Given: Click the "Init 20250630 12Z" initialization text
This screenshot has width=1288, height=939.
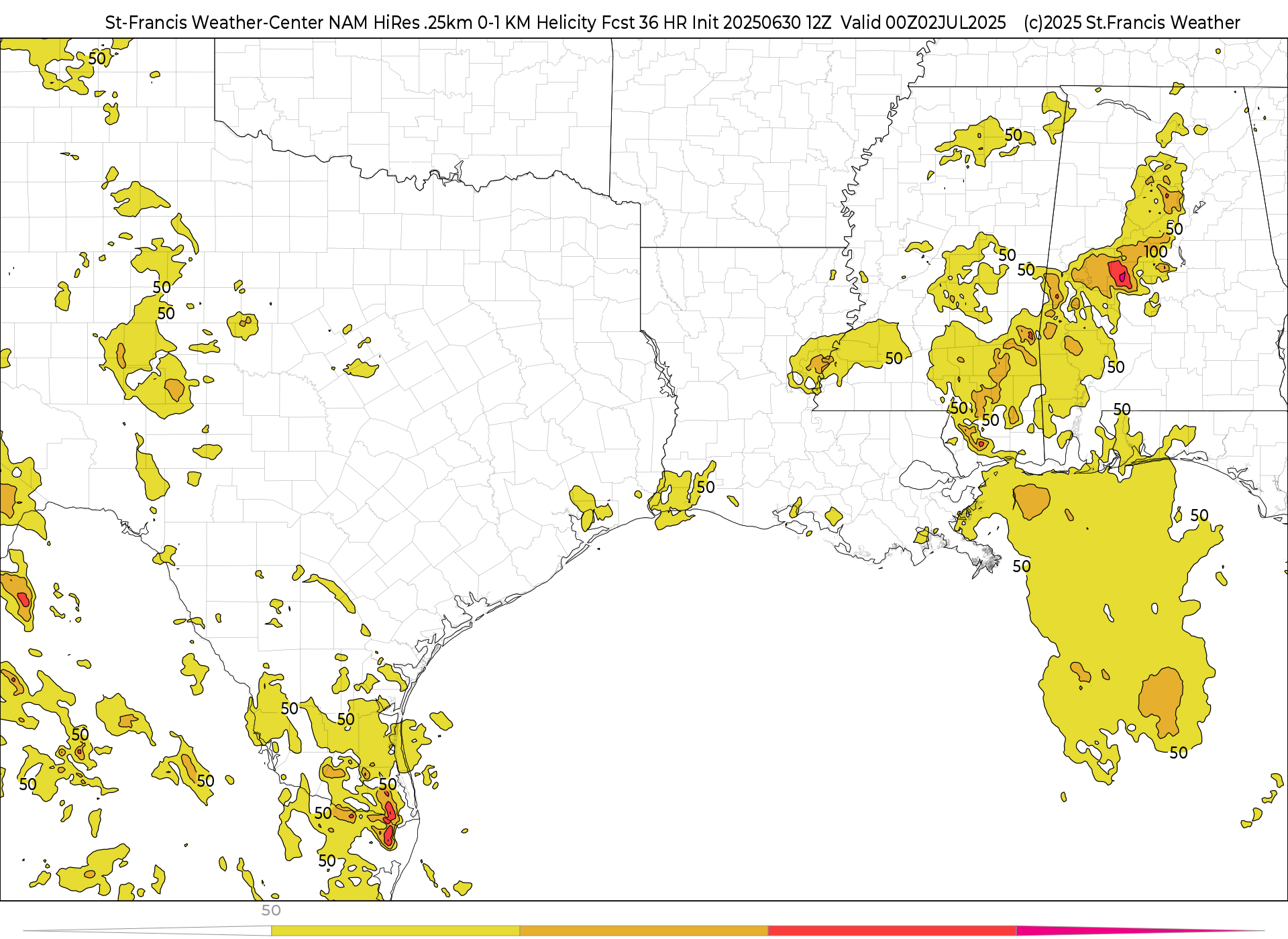Looking at the screenshot, I should pyautogui.click(x=761, y=23).
